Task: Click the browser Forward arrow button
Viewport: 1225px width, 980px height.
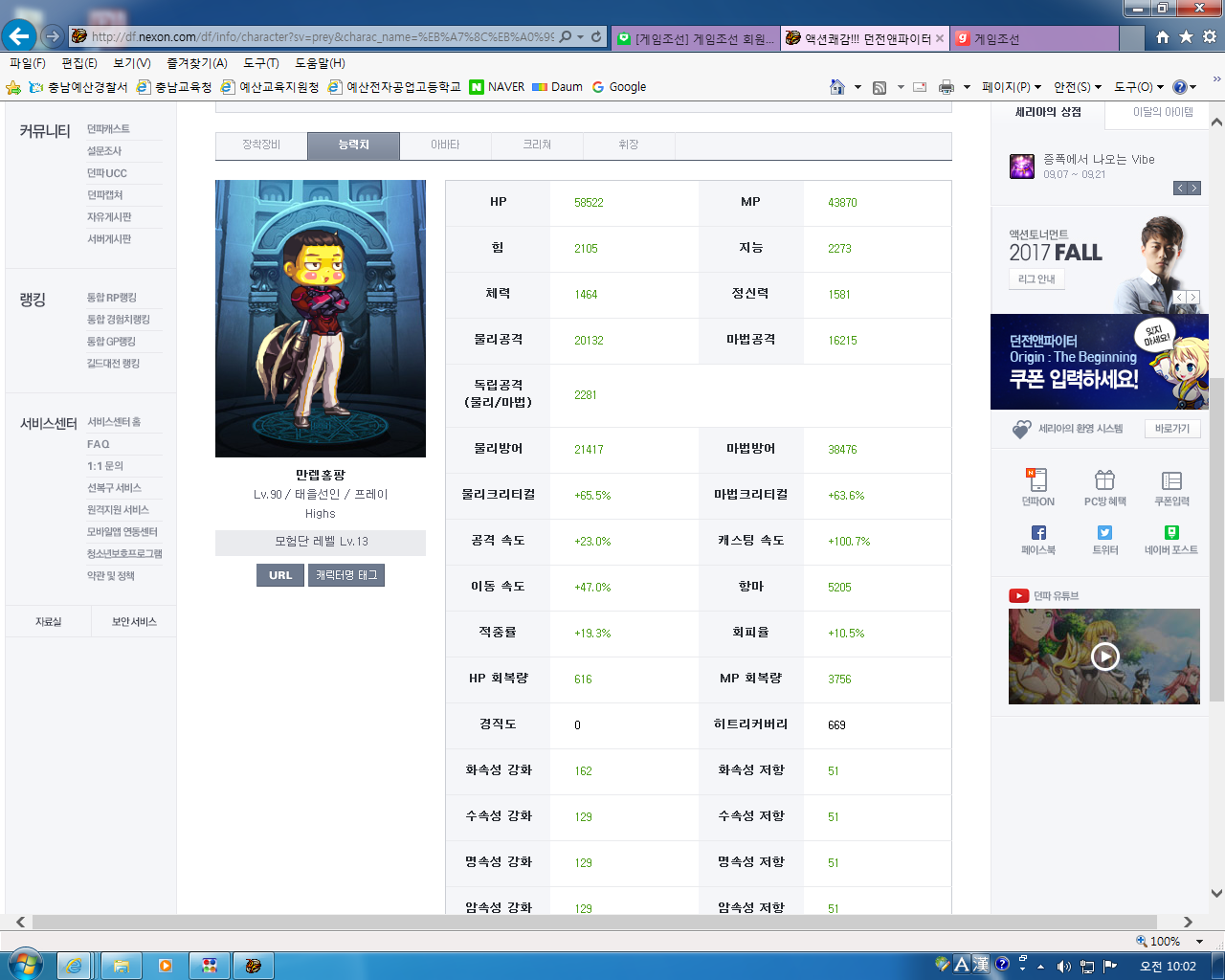Action: coord(53,36)
